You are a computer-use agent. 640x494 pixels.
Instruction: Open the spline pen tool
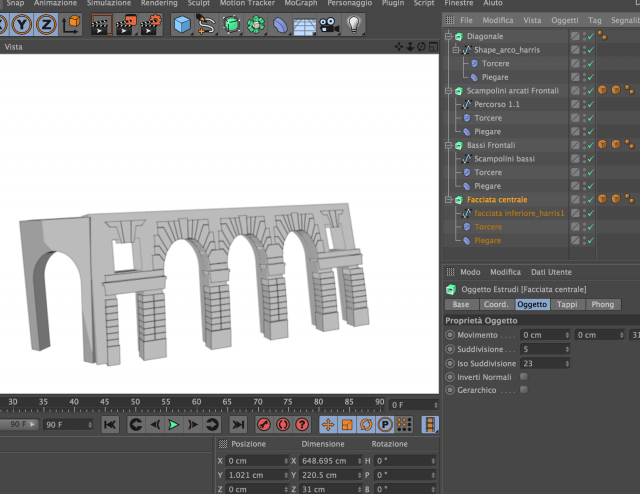coord(206,24)
